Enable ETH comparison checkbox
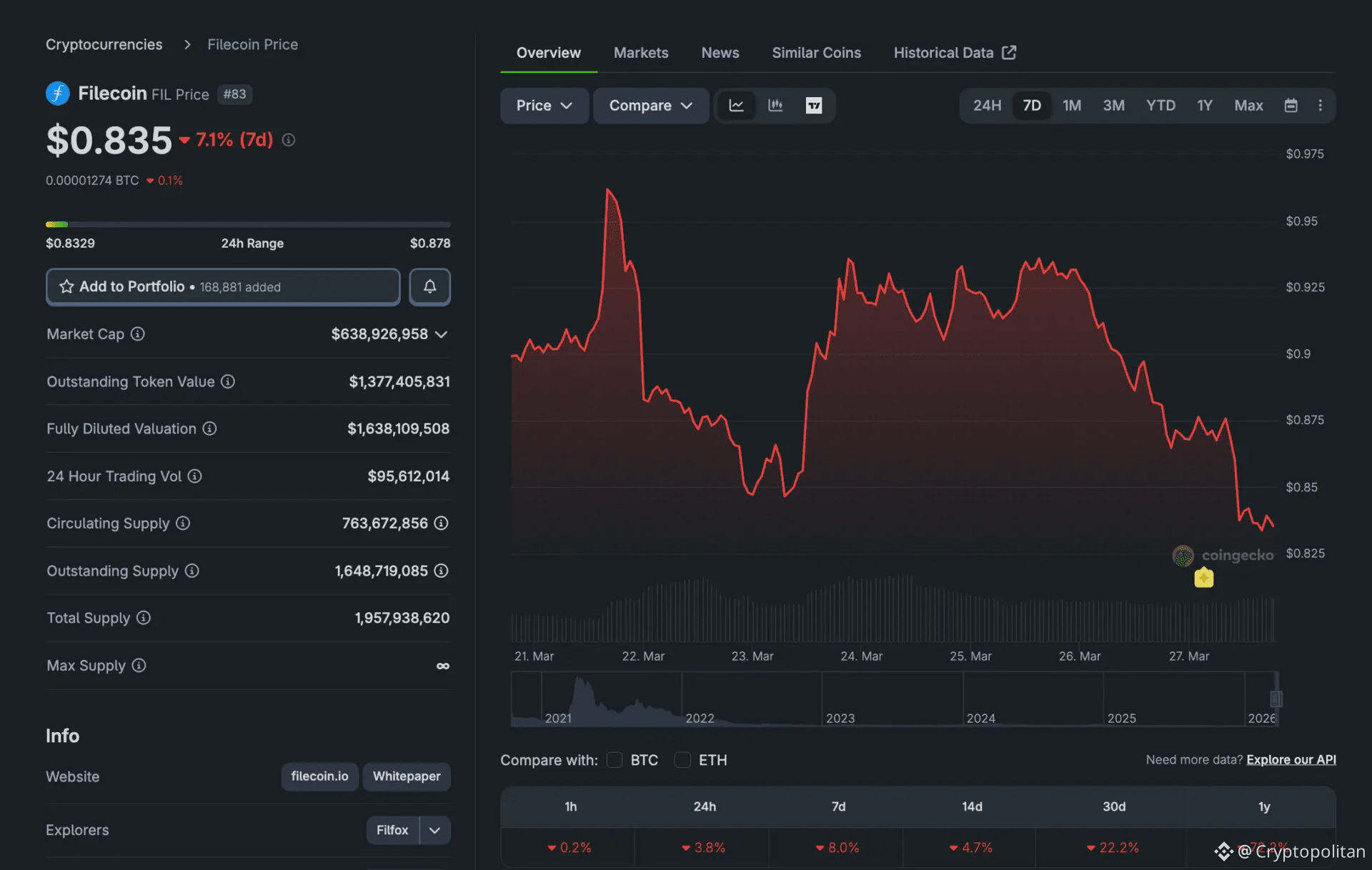 (682, 760)
